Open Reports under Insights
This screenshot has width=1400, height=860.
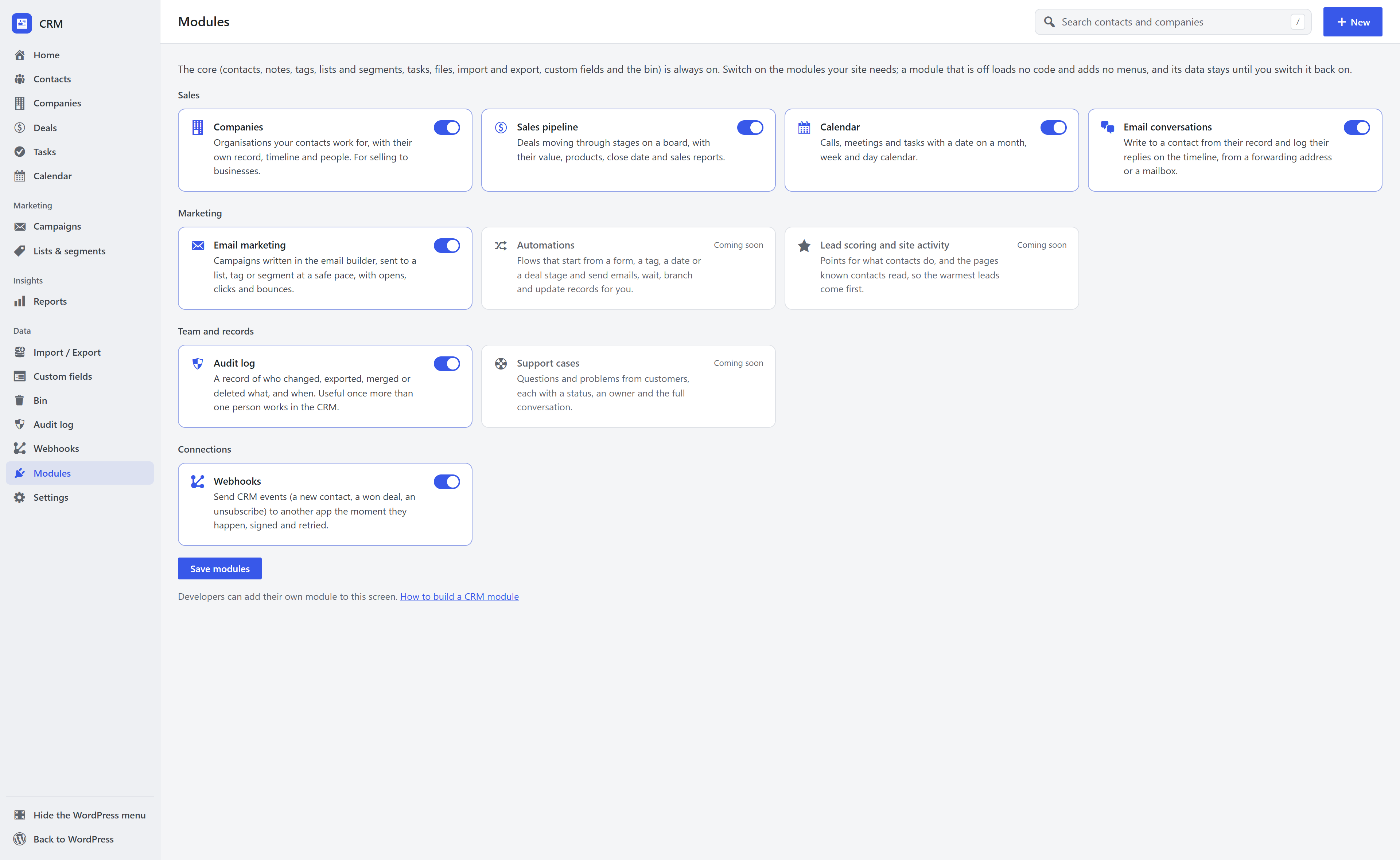pos(79,301)
